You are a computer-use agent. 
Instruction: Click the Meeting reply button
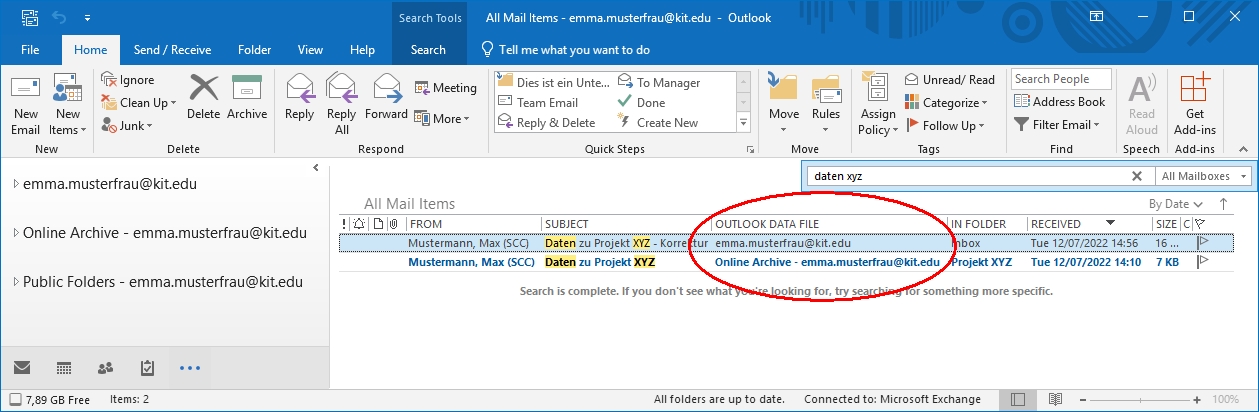click(x=445, y=88)
